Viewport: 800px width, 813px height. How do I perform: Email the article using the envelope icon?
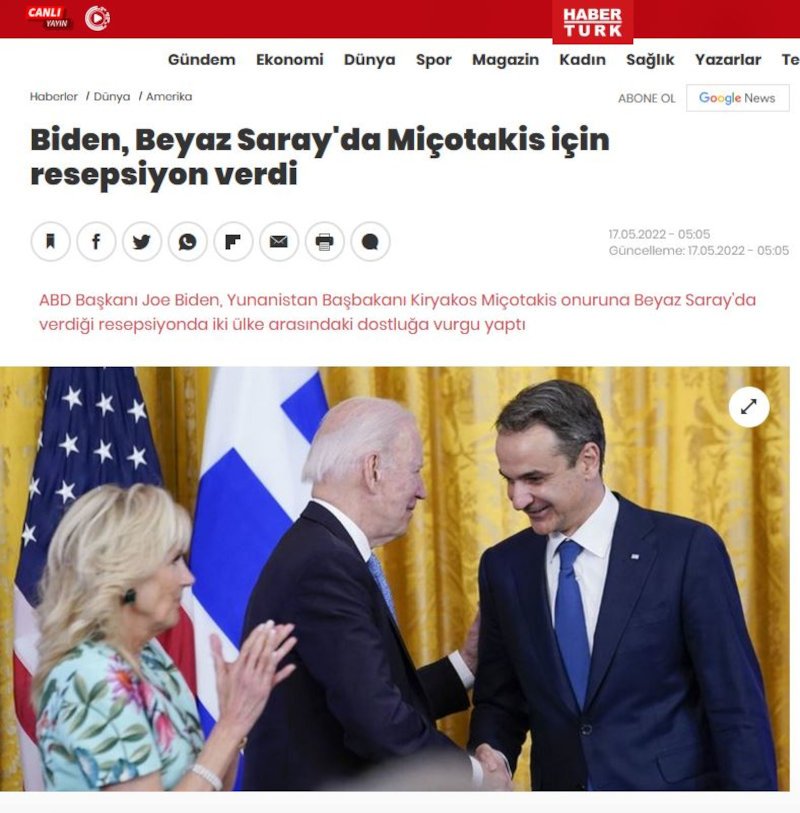[278, 242]
